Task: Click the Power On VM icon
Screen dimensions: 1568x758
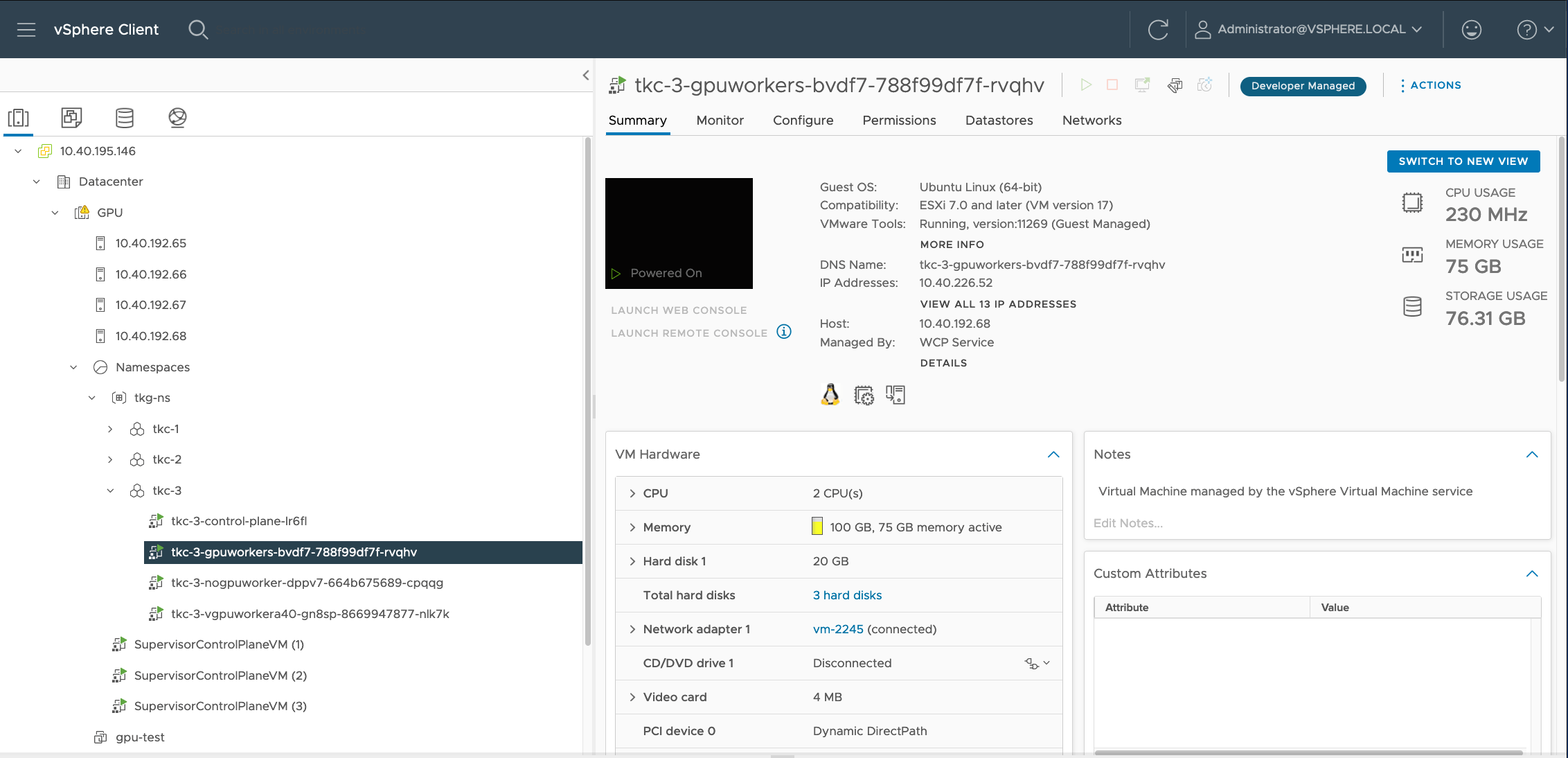Action: [x=1086, y=85]
